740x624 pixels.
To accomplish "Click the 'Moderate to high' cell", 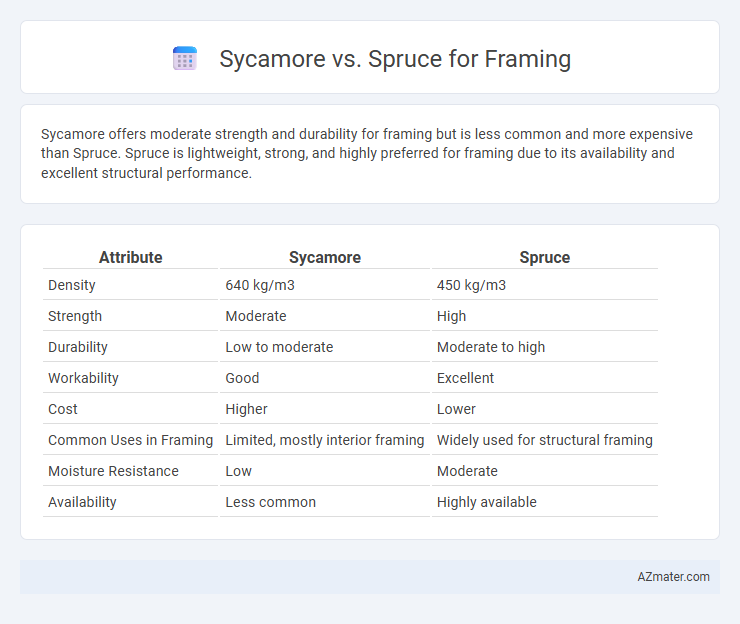I will click(491, 347).
